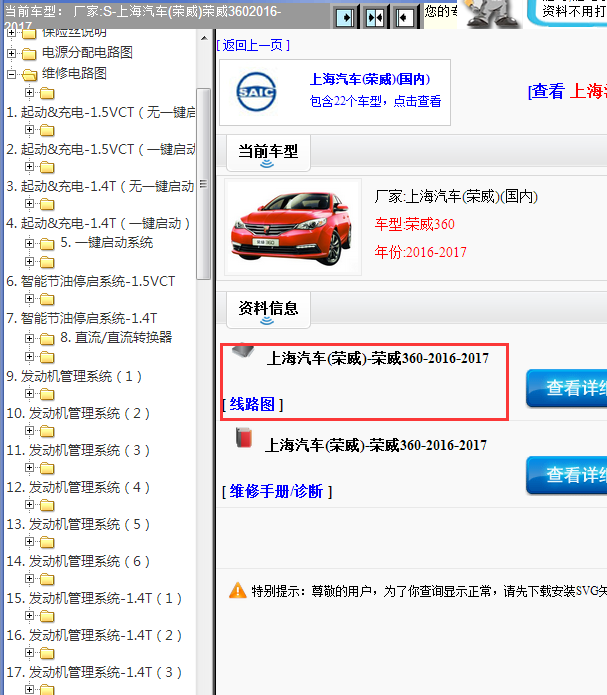The image size is (607, 695).
Task: Click title 上海汽车(荣威)-荣威360-2016-2017 above 维修手册
Action: click(x=376, y=445)
